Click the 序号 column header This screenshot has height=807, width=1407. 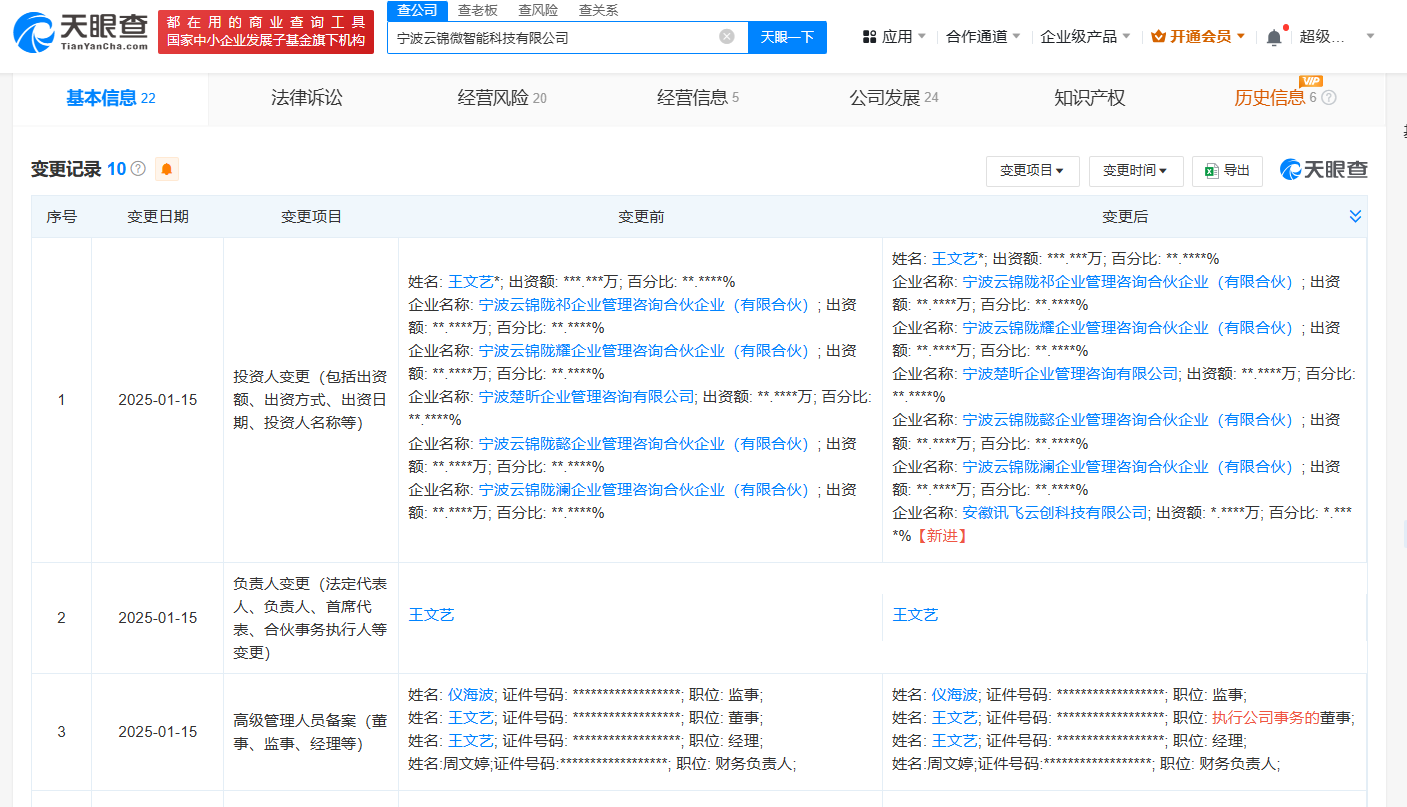point(61,217)
